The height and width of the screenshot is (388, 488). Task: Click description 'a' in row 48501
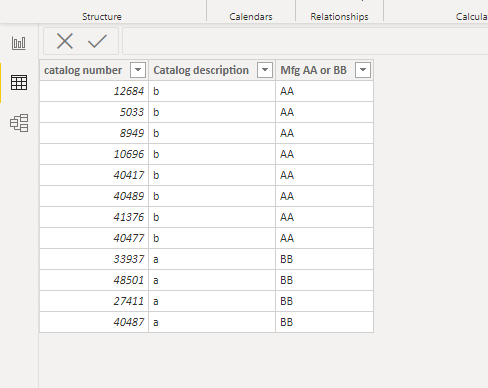pos(212,280)
